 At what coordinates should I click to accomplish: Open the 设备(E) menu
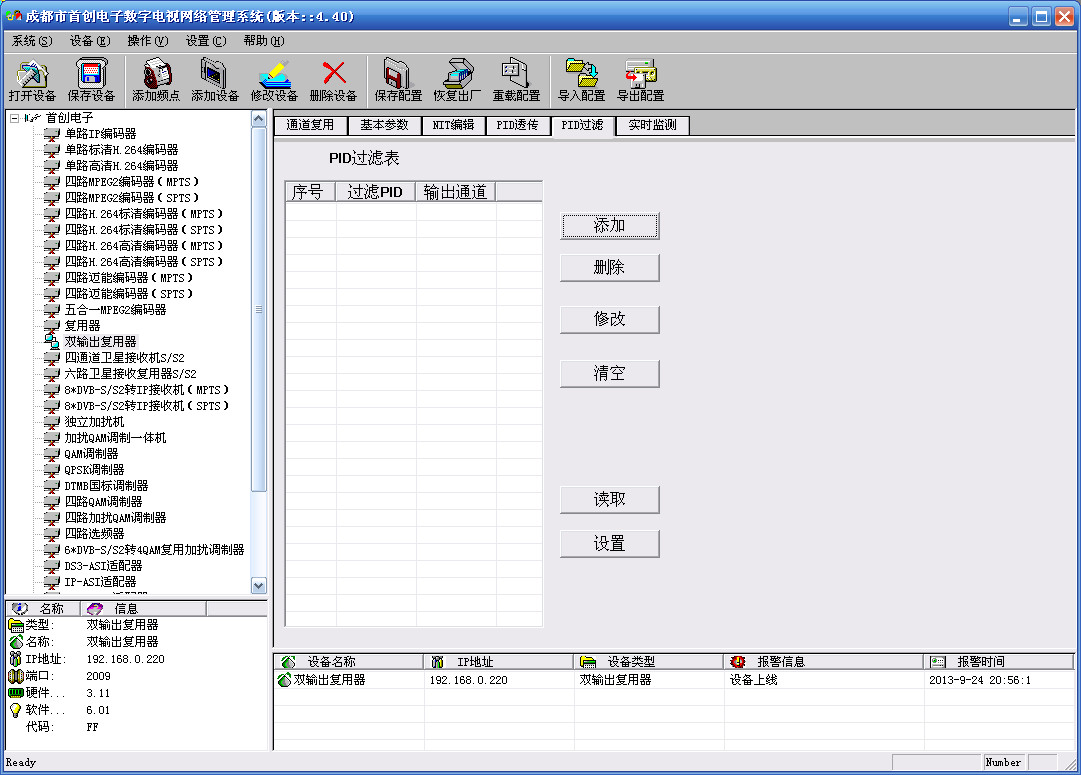pos(90,41)
